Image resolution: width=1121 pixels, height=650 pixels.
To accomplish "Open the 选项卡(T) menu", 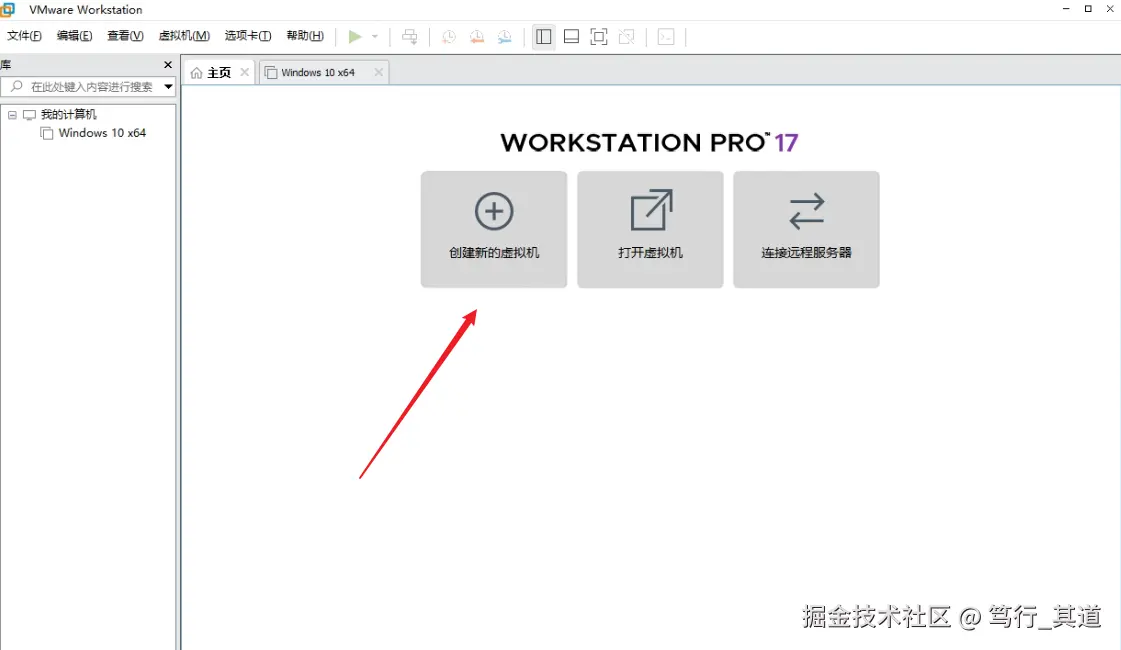I will point(247,36).
